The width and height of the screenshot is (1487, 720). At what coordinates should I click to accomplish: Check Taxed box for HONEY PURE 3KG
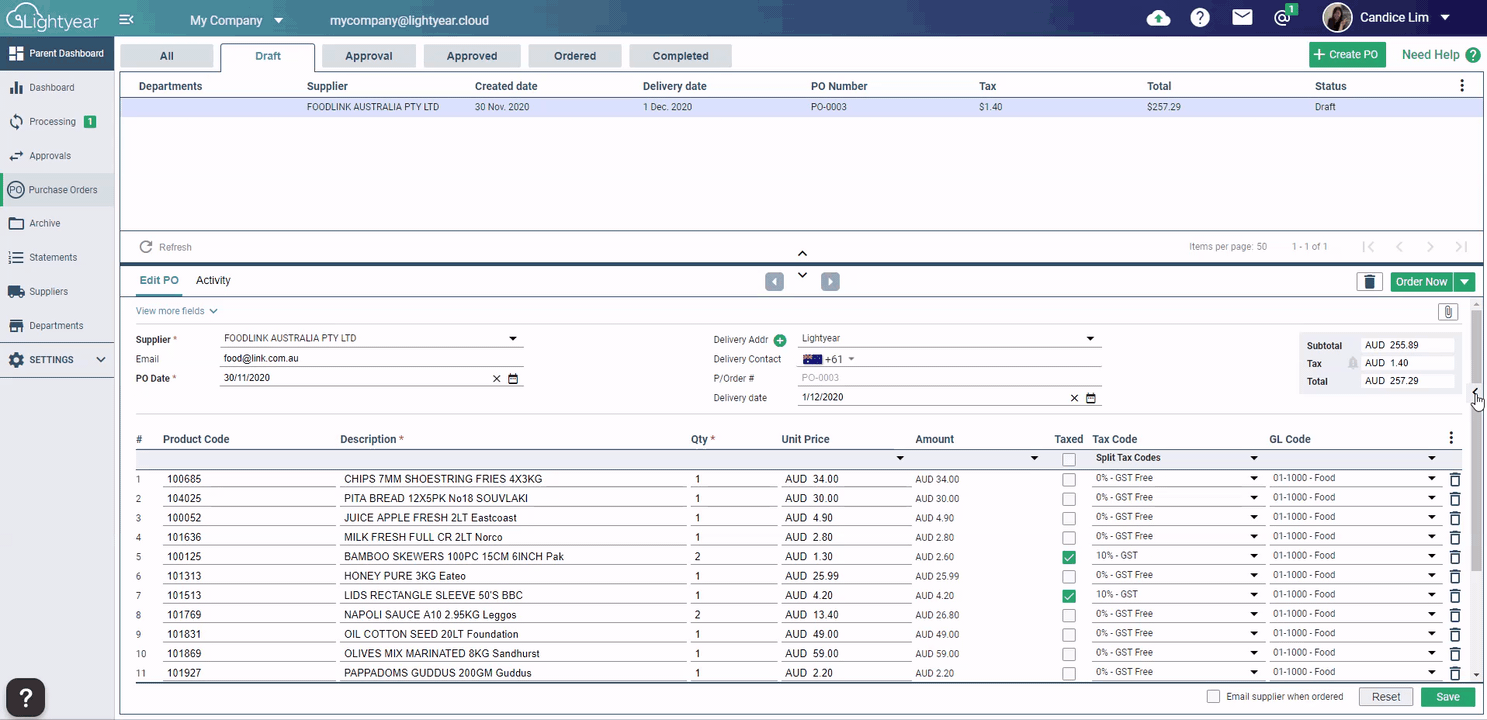[1069, 576]
